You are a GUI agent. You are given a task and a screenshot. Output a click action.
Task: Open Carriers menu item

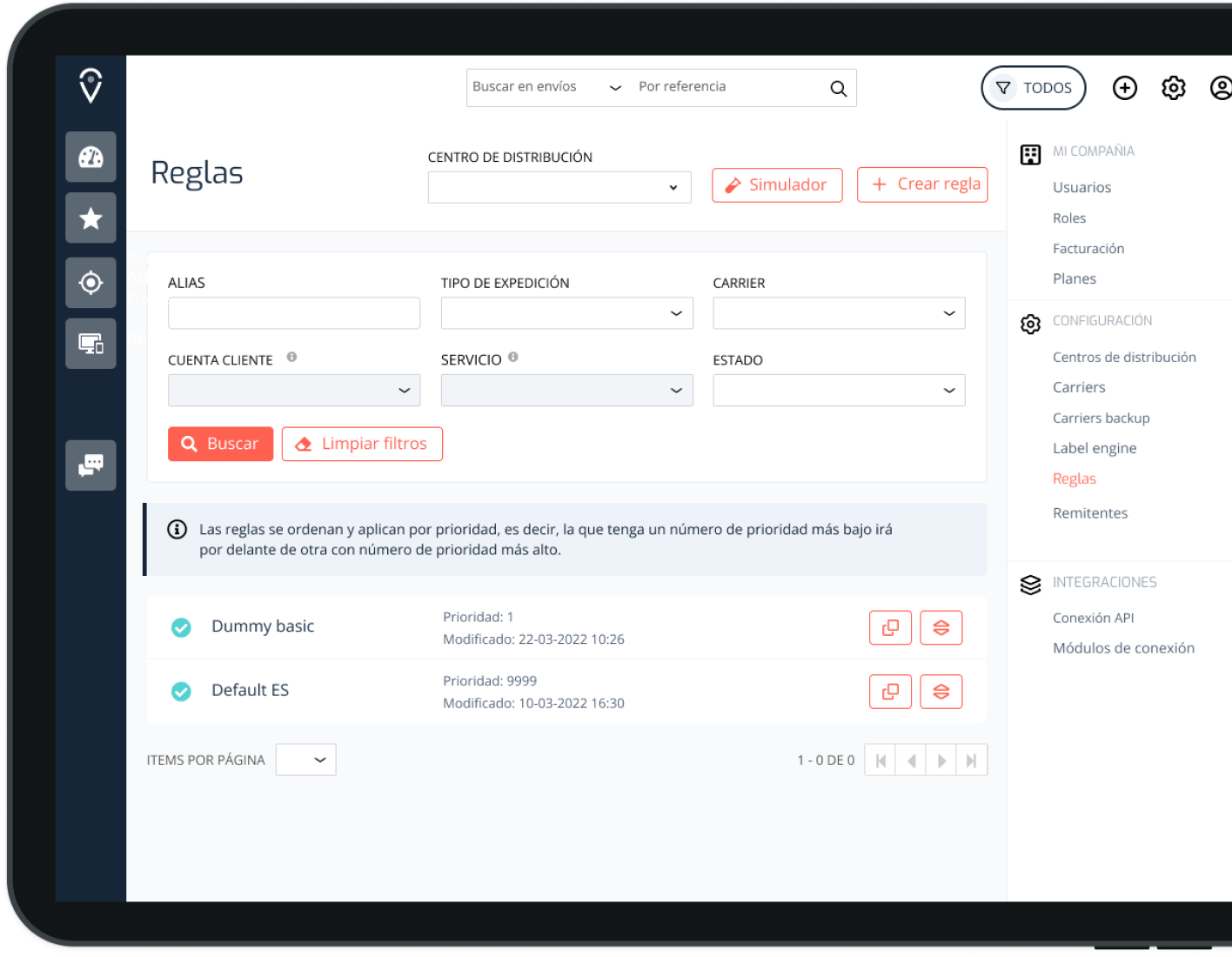pos(1079,388)
